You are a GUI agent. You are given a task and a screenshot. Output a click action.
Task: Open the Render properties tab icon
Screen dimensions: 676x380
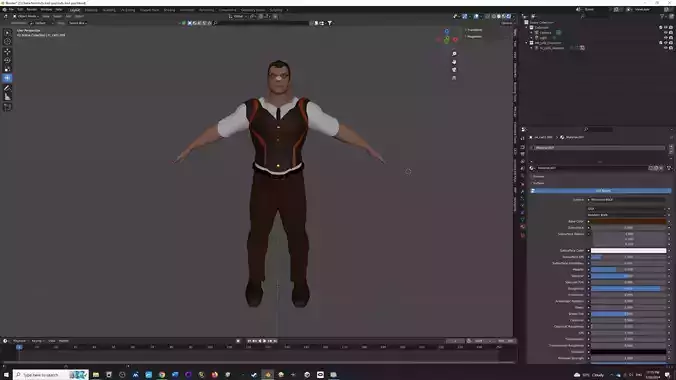(523, 147)
